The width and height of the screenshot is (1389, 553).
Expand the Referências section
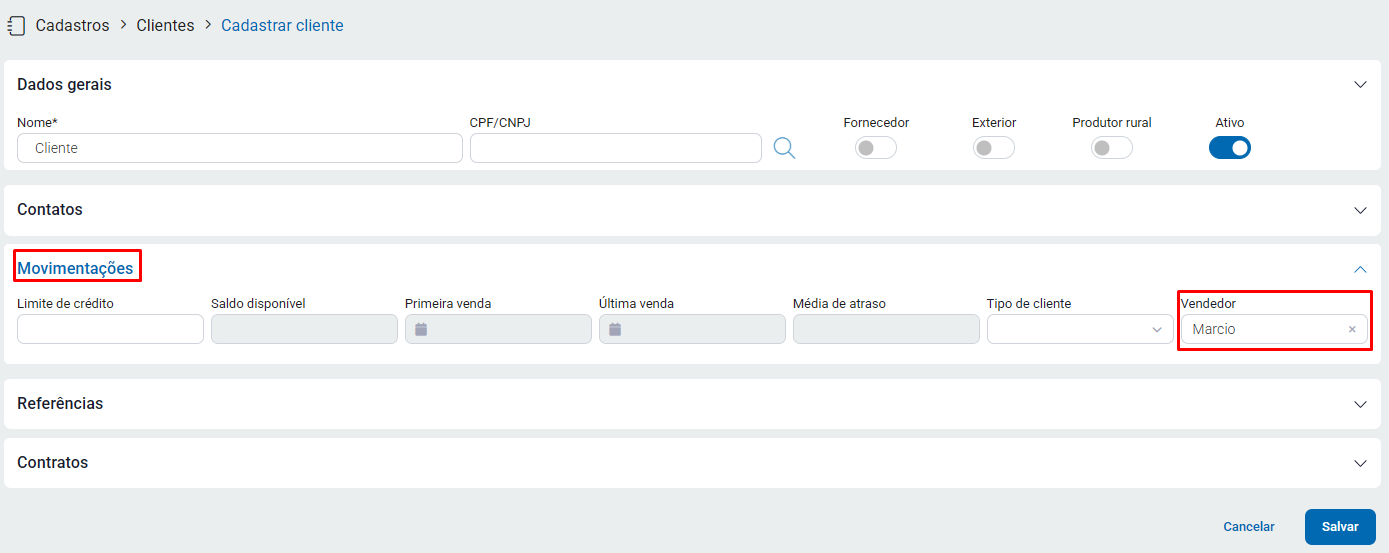pyautogui.click(x=1360, y=404)
